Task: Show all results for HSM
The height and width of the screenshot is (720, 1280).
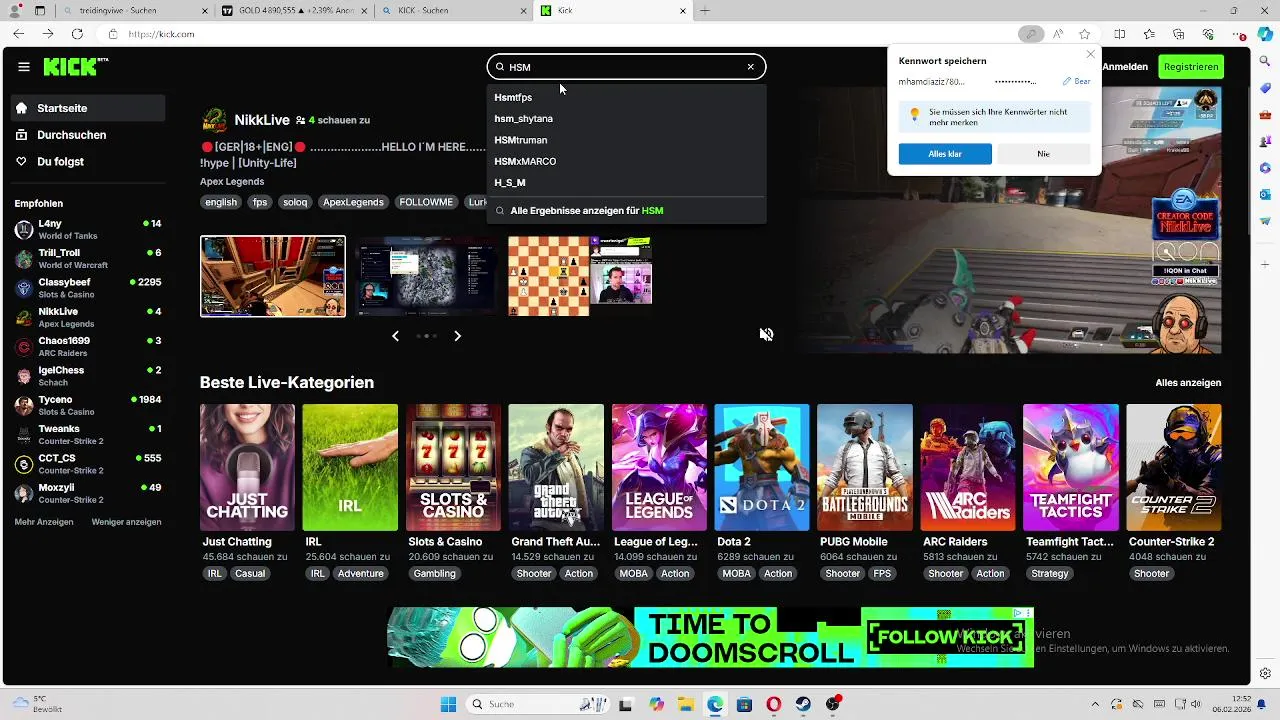Action: coord(626,211)
